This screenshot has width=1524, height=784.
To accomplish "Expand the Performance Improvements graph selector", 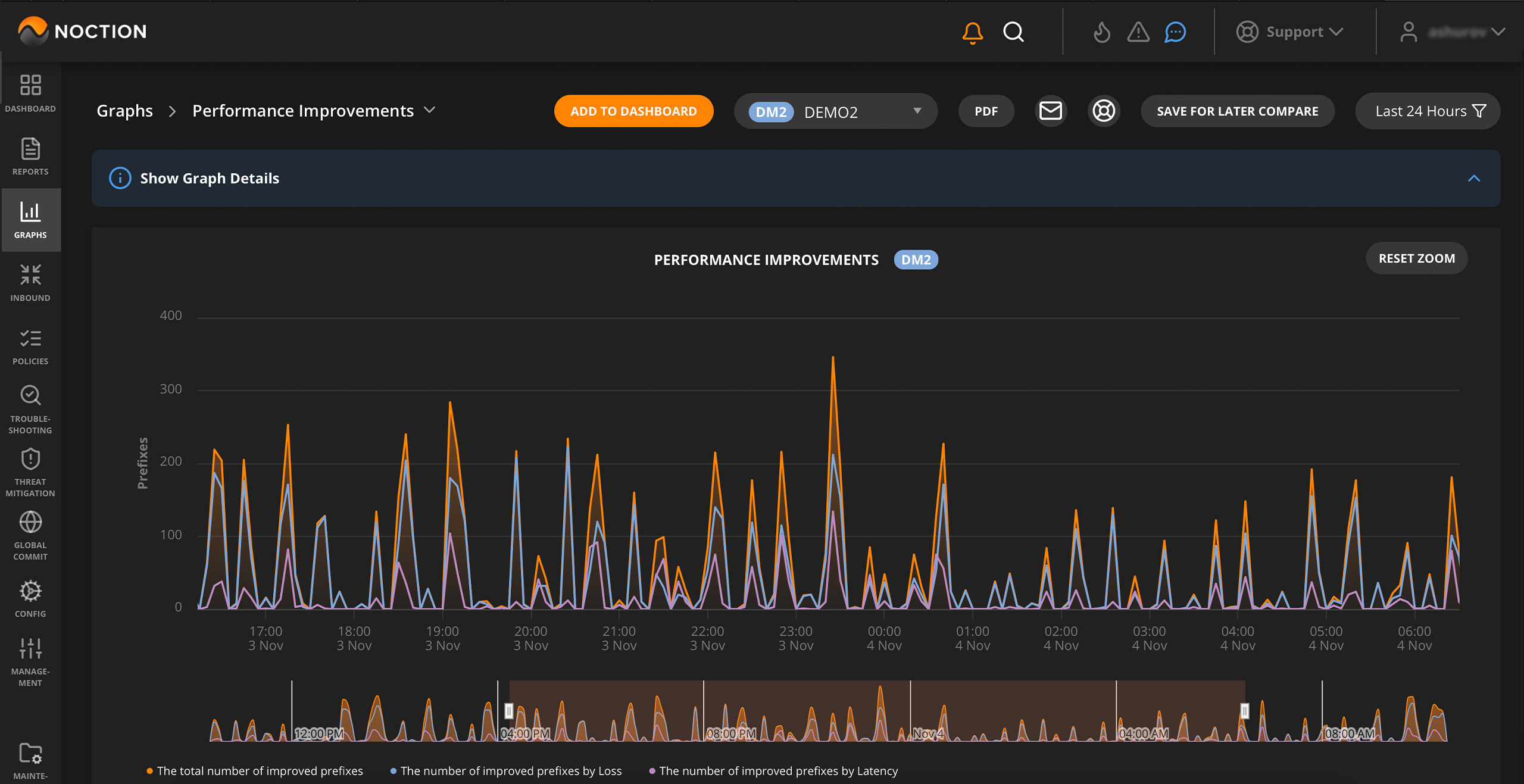I will (429, 110).
